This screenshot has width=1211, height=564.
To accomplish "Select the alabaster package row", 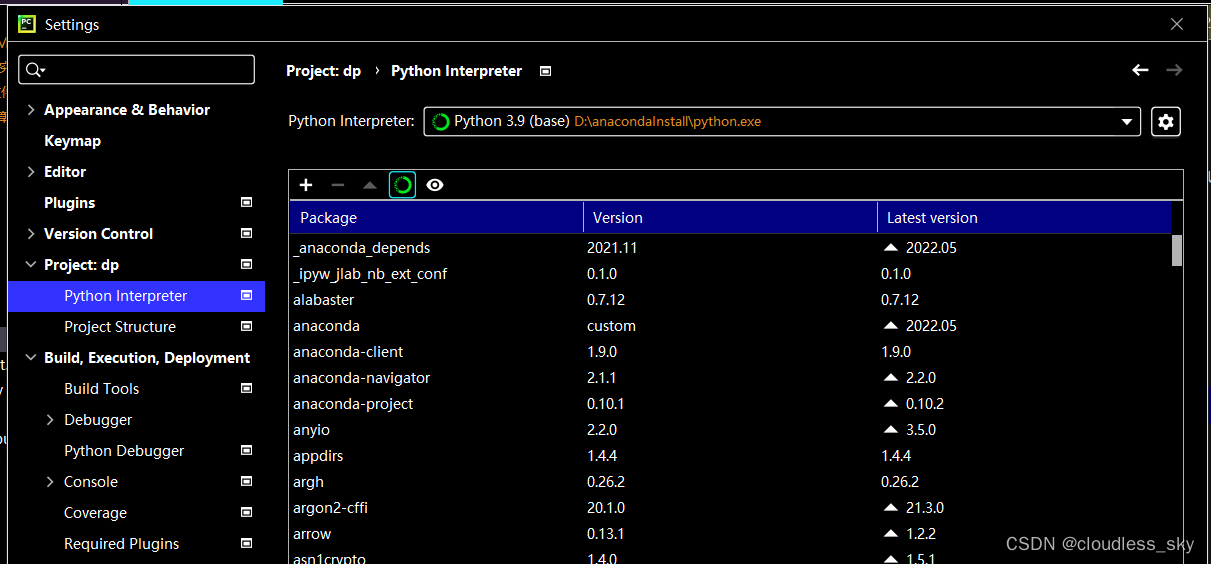I will coord(730,300).
